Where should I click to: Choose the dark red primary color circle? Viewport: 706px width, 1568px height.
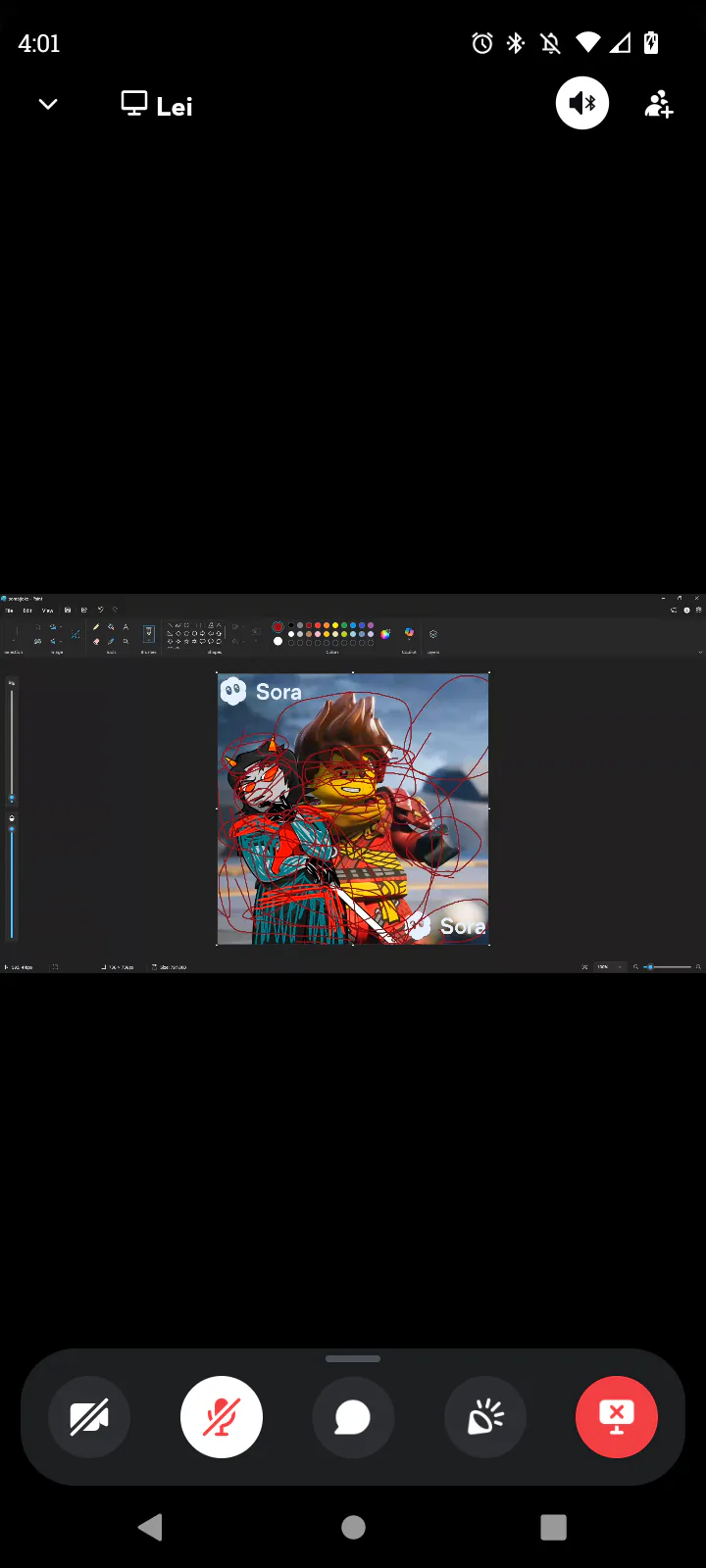(277, 626)
